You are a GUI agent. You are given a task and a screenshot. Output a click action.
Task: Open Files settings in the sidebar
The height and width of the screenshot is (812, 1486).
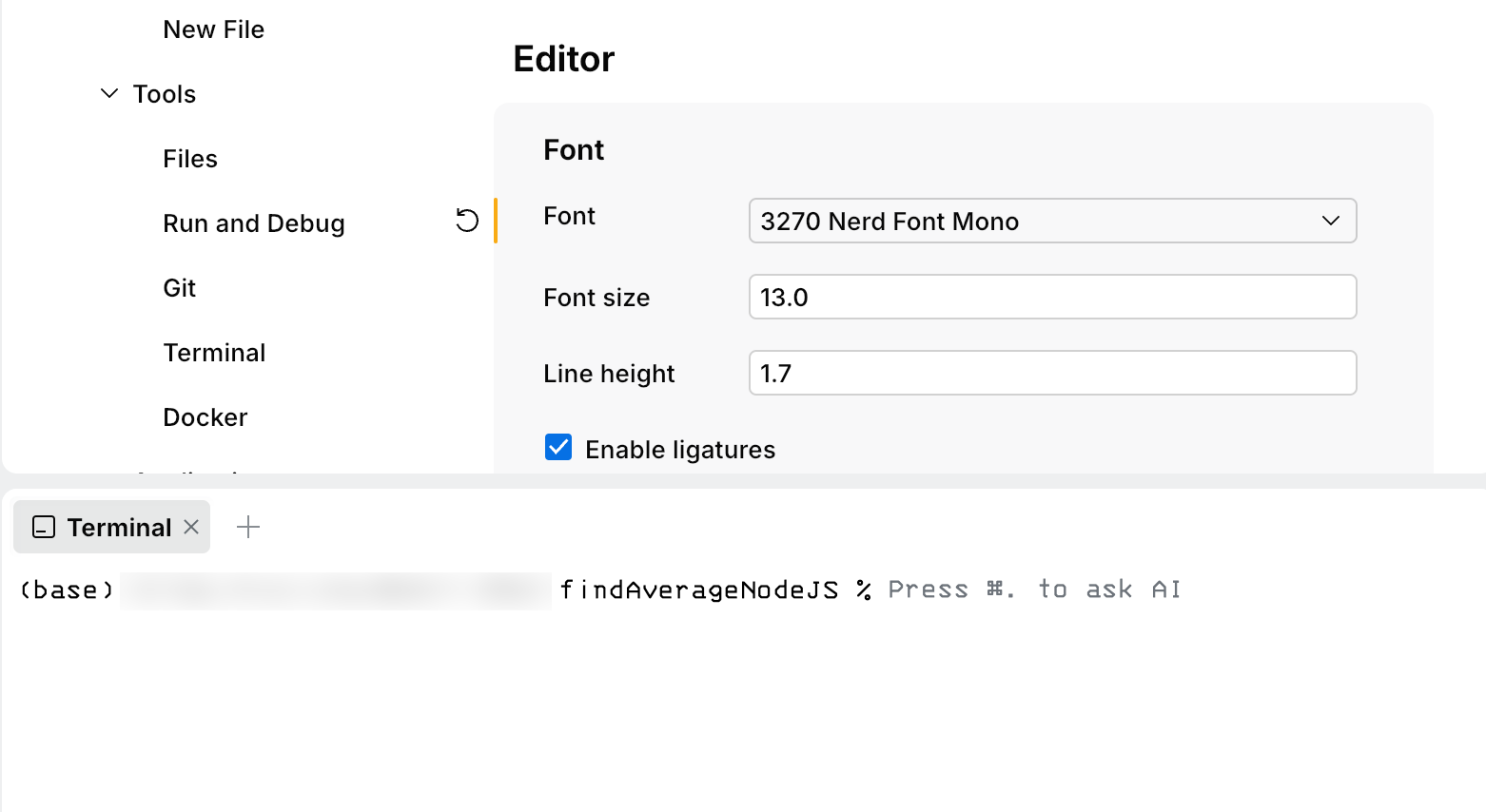(x=189, y=158)
